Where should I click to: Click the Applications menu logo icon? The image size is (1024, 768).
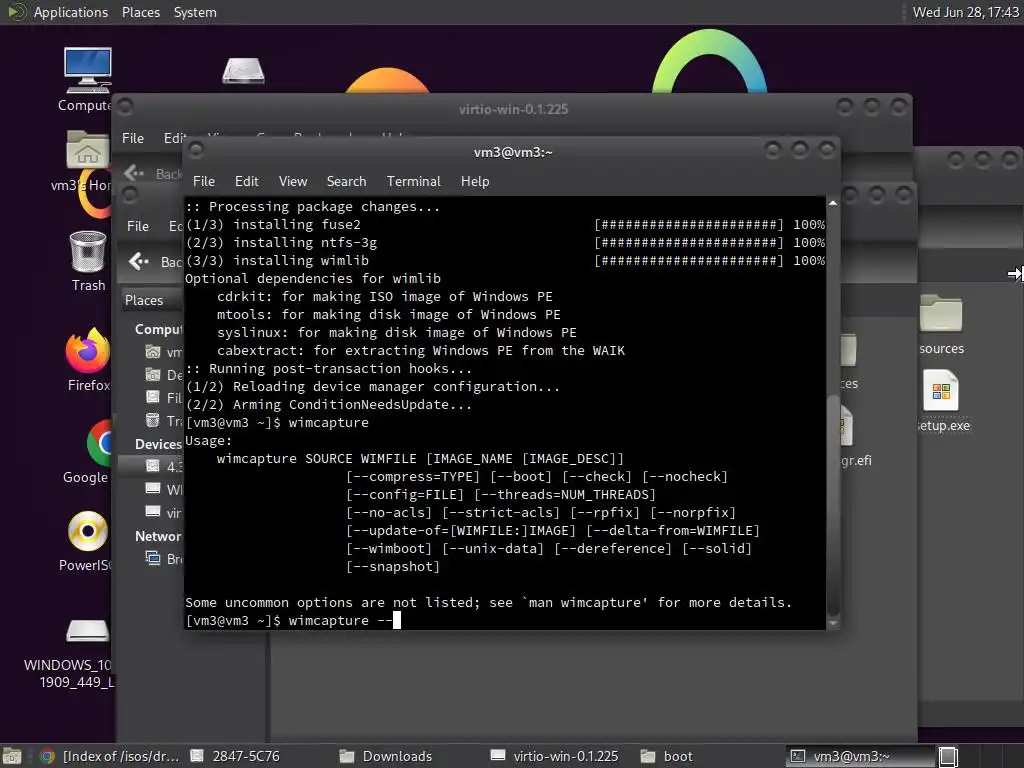[x=16, y=12]
